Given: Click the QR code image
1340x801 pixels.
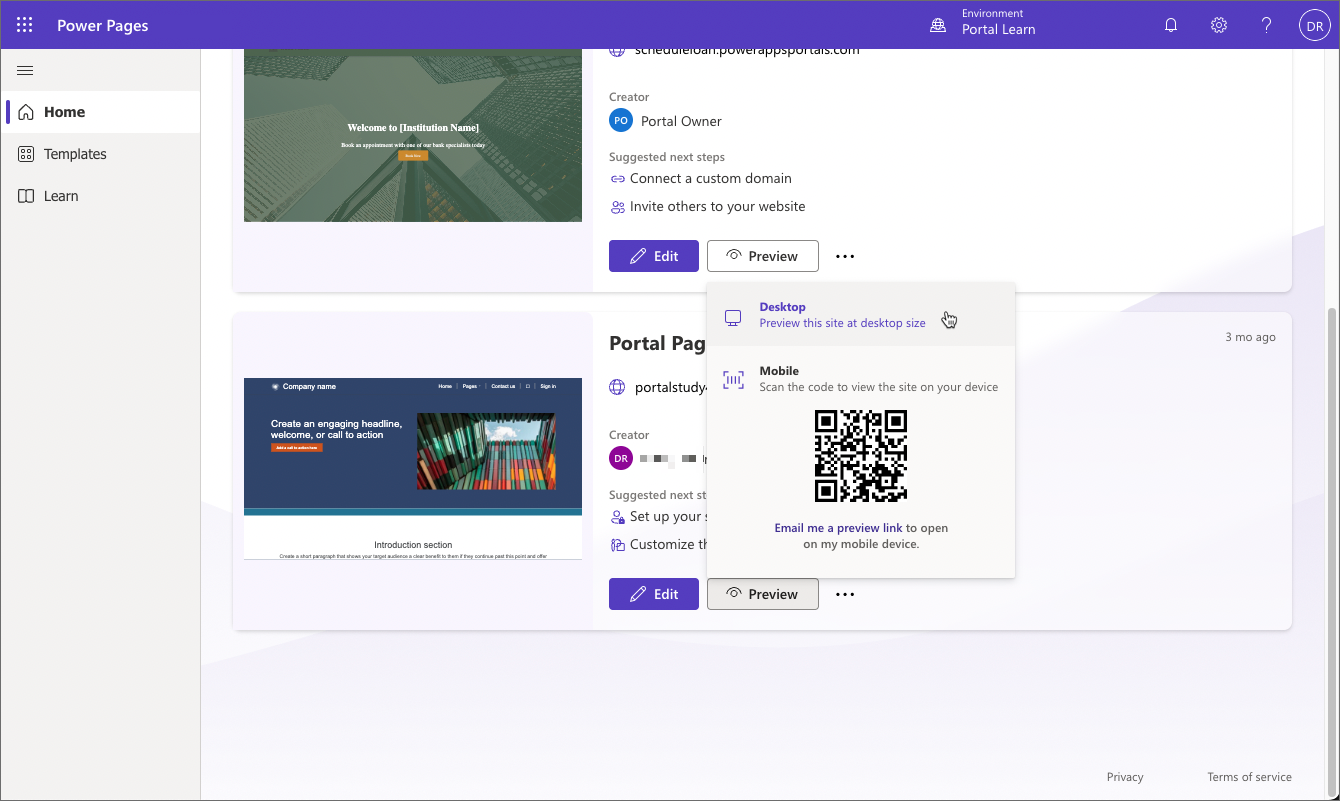Looking at the screenshot, I should pyautogui.click(x=861, y=456).
